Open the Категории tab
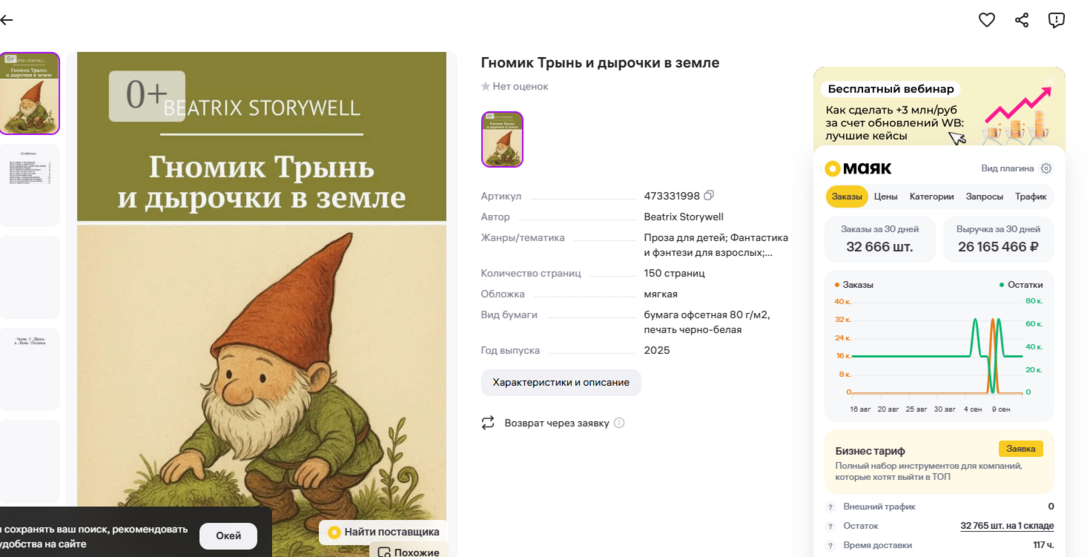This screenshot has height=557, width=1090. click(931, 197)
